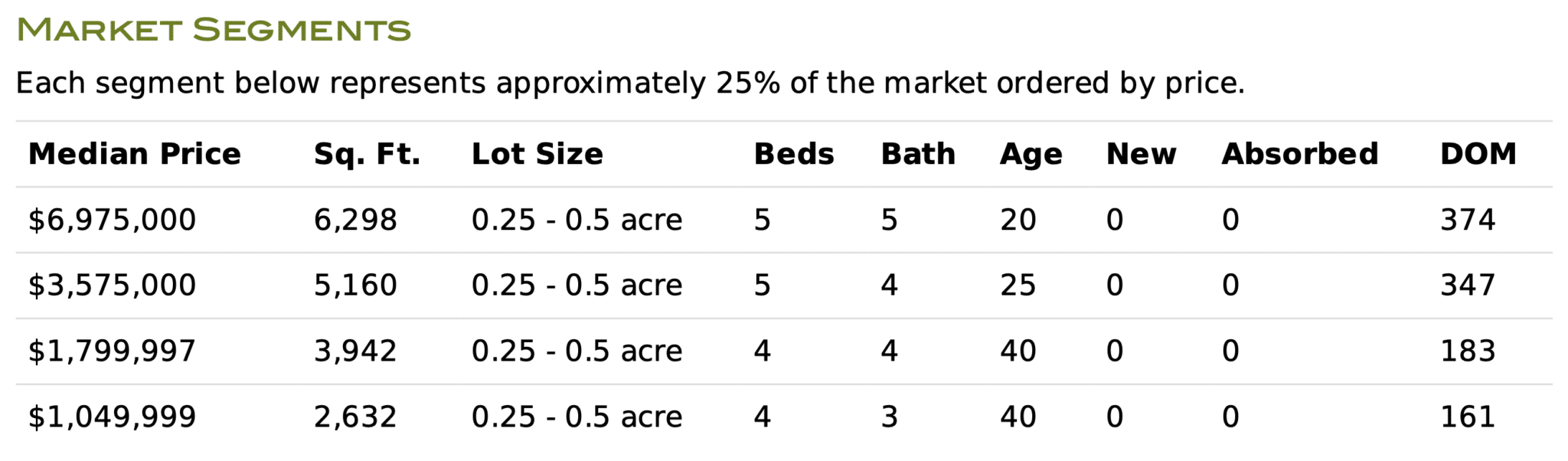Click the Market Segments heading
Viewport: 1568px width, 461px height.
click(x=214, y=30)
